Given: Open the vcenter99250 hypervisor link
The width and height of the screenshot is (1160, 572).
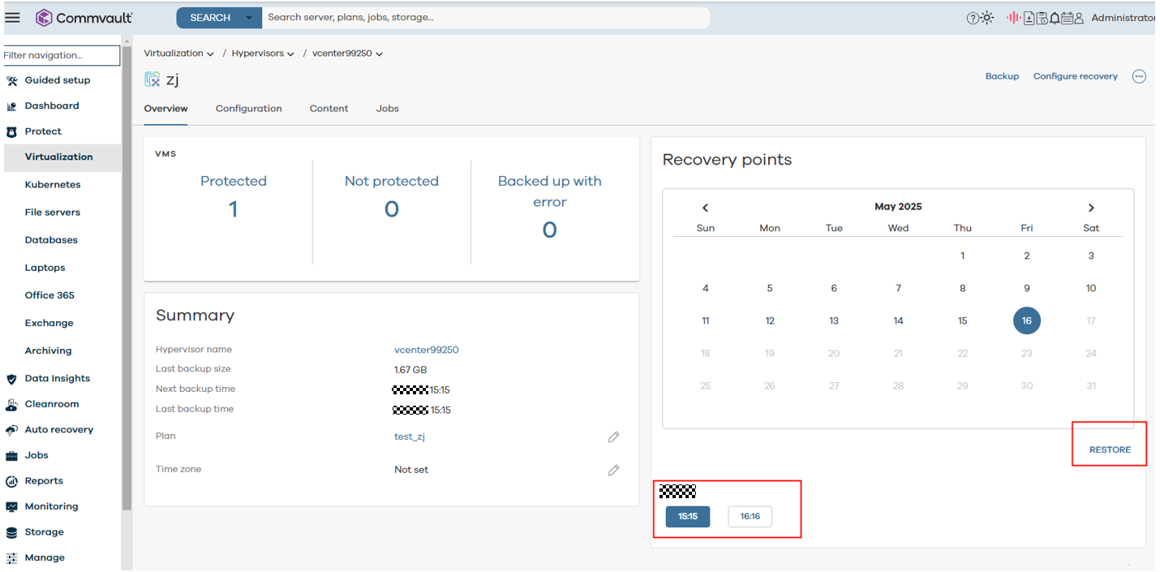Looking at the screenshot, I should pos(426,350).
